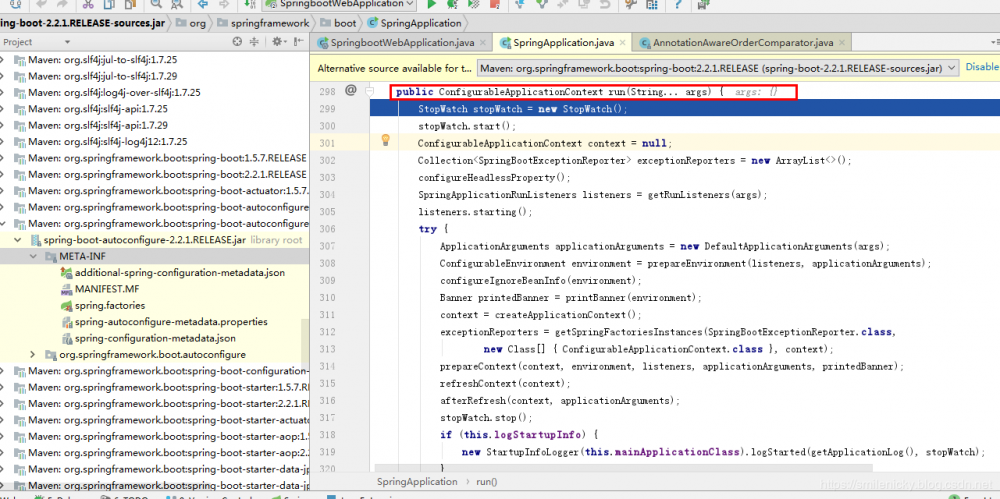
Task: Switch to AnnotationAwareOrderComparator.java tab
Action: coord(741,43)
